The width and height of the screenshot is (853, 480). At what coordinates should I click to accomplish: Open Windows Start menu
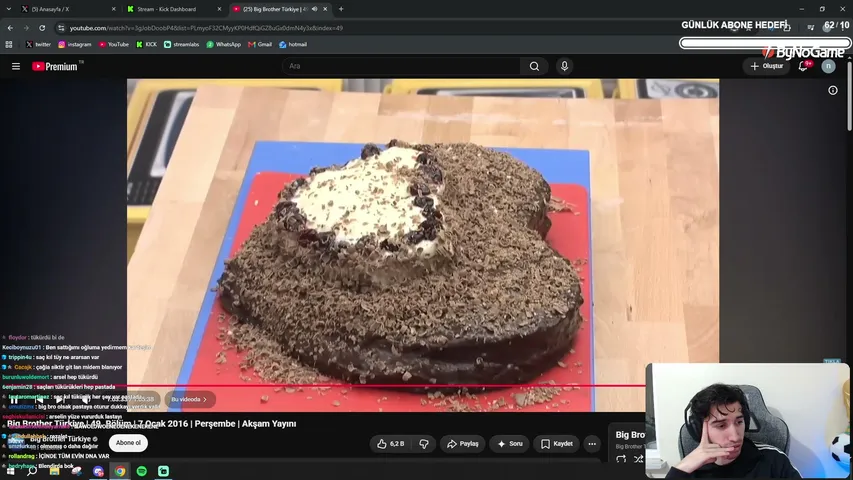pyautogui.click(x=10, y=471)
